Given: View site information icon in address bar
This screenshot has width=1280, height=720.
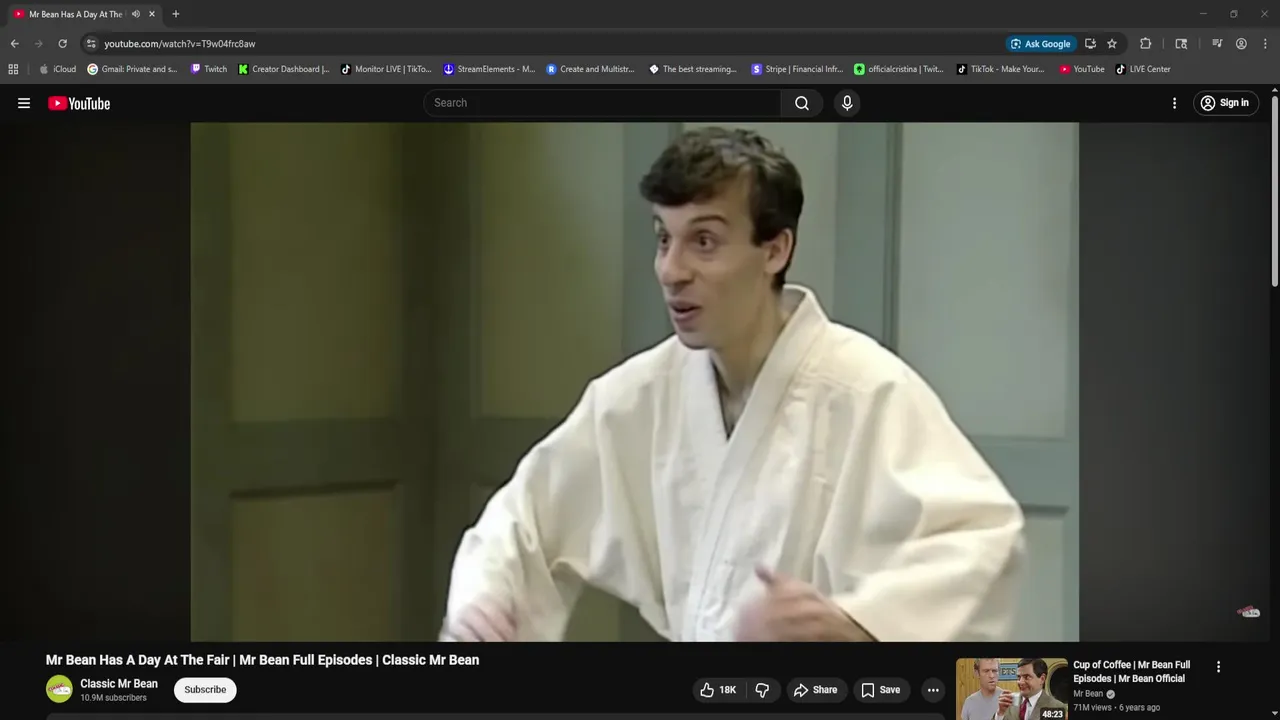Looking at the screenshot, I should click(x=91, y=44).
